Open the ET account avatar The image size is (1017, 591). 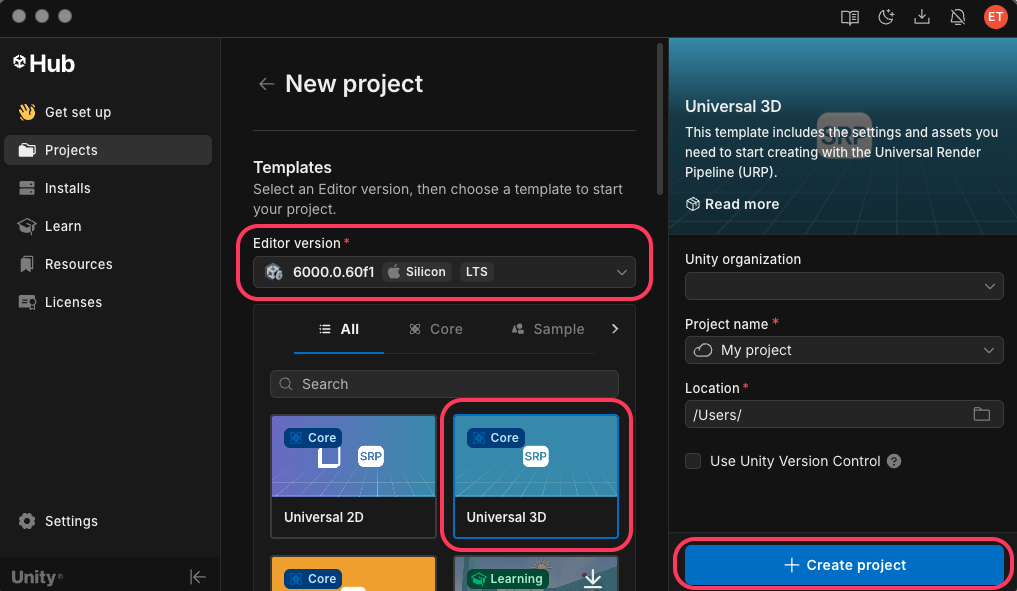[x=995, y=17]
